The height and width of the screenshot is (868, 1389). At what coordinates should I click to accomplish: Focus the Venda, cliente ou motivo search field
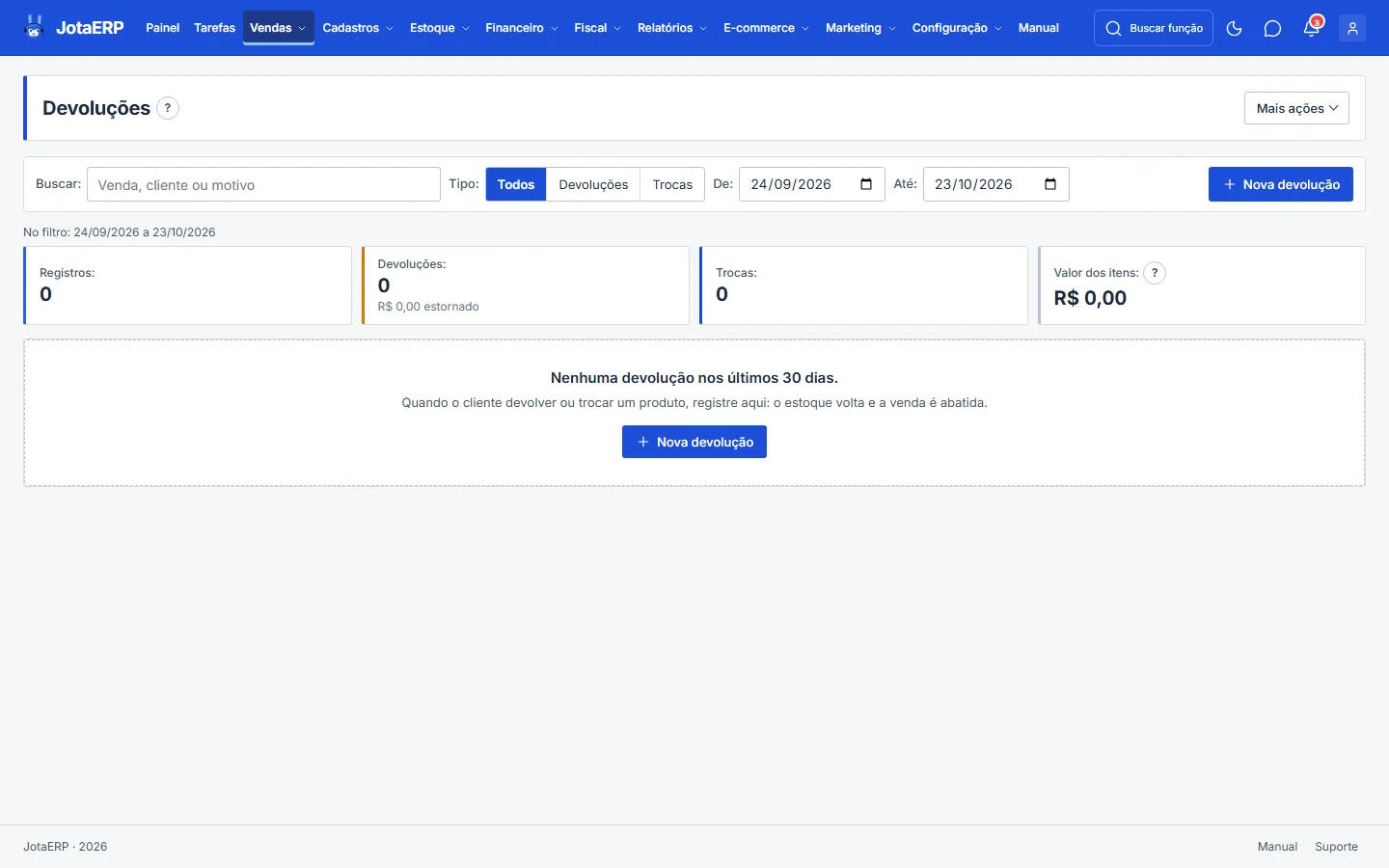pyautogui.click(x=263, y=184)
